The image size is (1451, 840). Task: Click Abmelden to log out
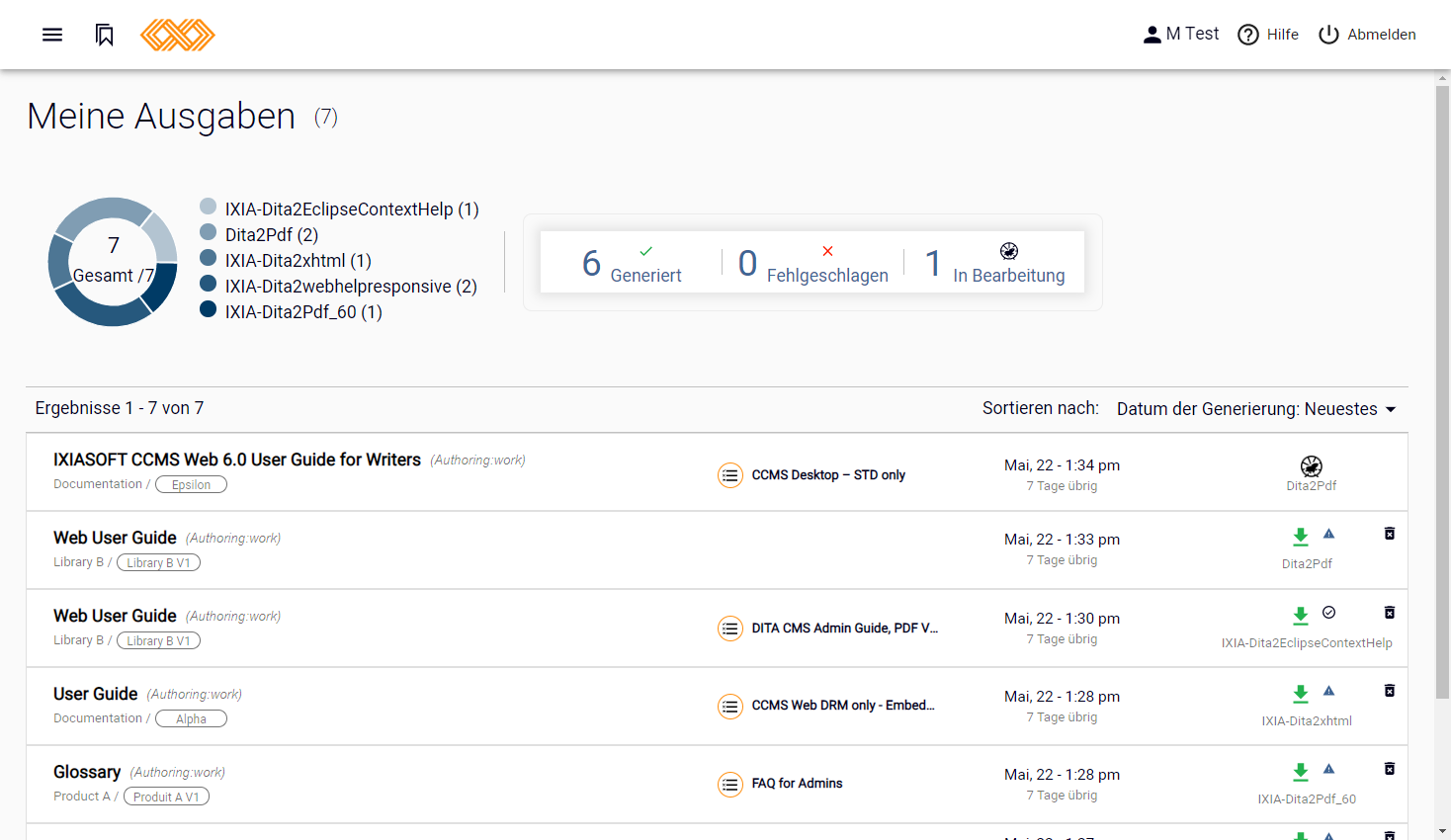click(x=1367, y=35)
